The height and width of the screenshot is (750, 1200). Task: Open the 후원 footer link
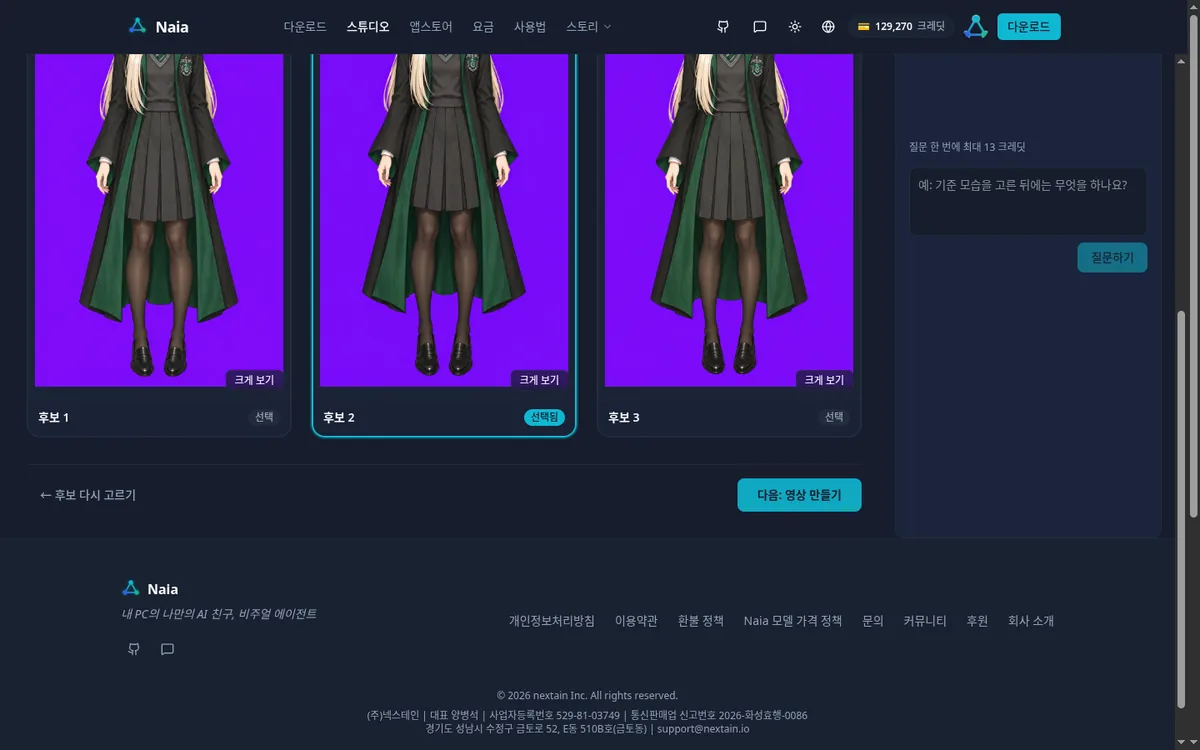click(977, 621)
